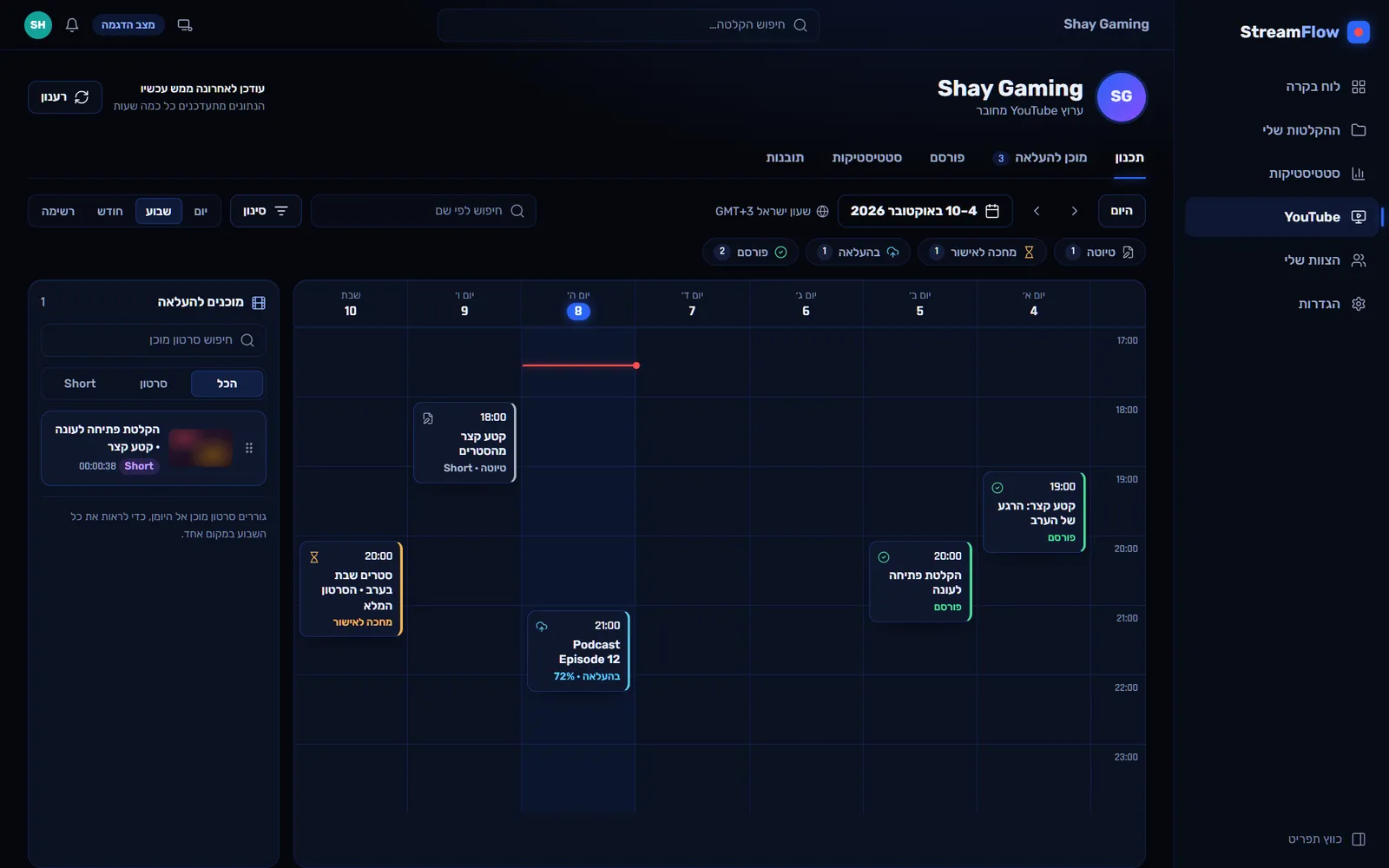Switch calendar to רשימה view
1389x868 pixels.
coord(58,211)
